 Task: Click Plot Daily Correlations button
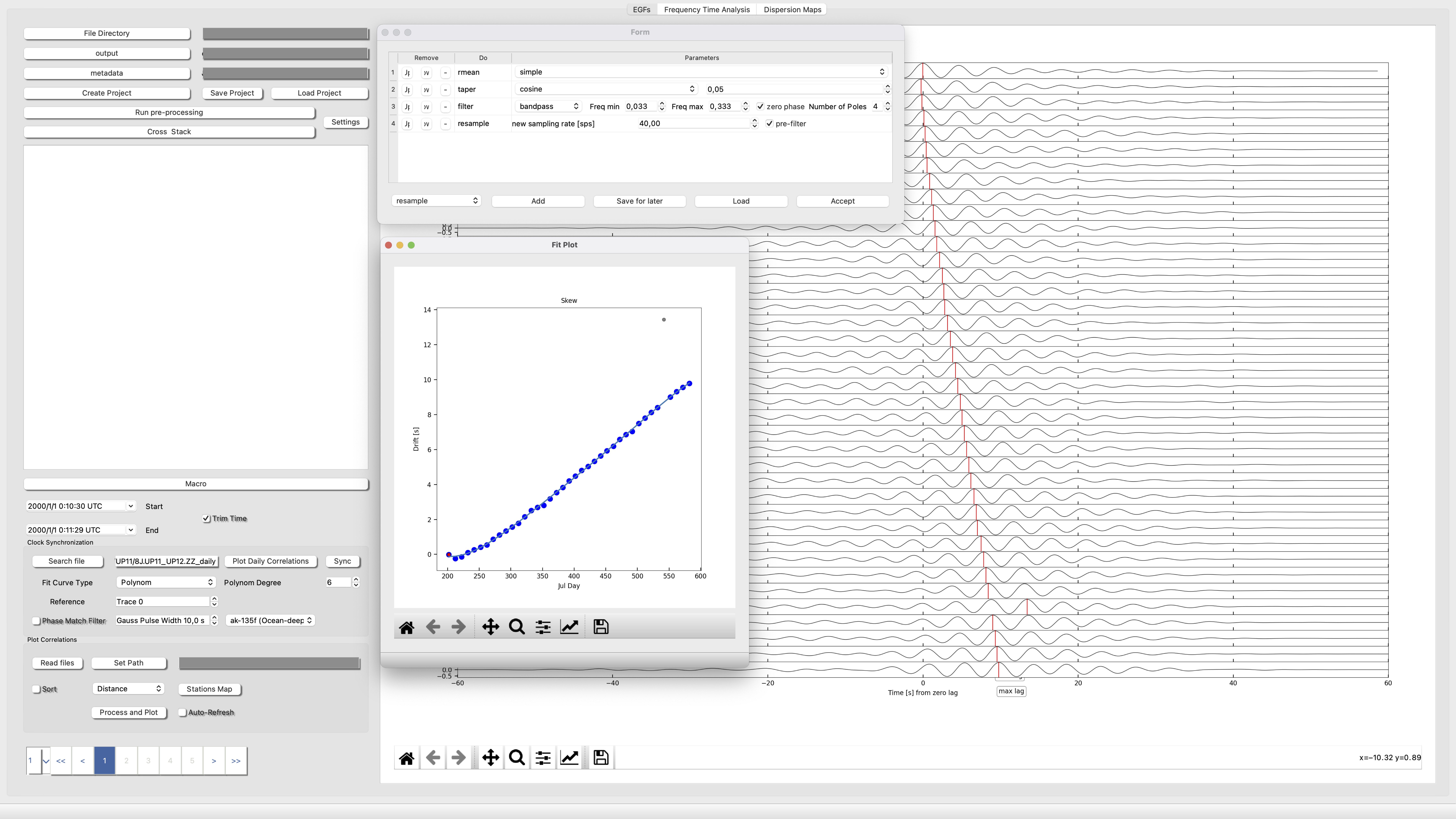pos(270,561)
